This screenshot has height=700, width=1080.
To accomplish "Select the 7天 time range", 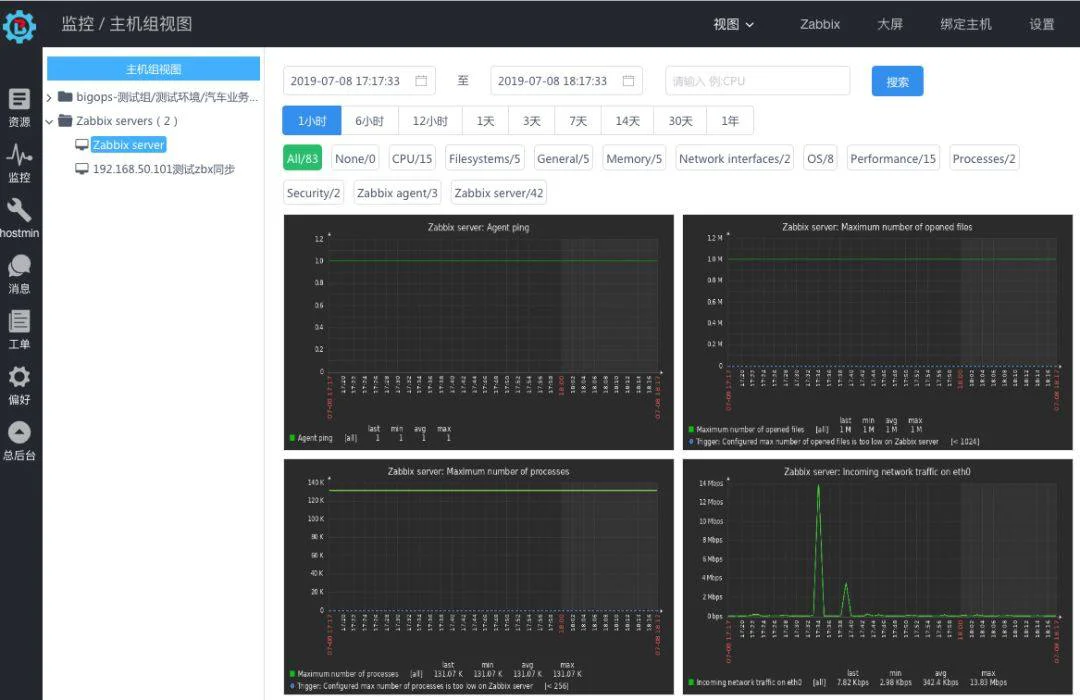I will coord(578,121).
